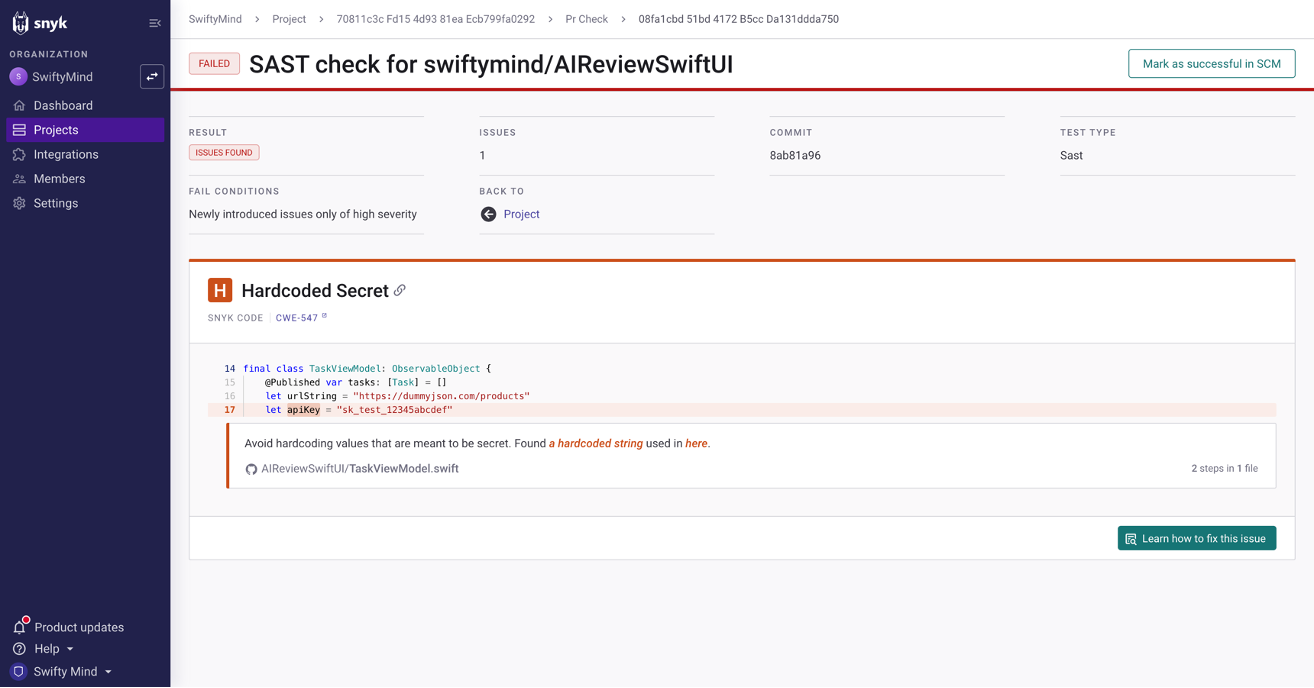Open Projects in sidebar
This screenshot has width=1314, height=688.
pos(85,130)
